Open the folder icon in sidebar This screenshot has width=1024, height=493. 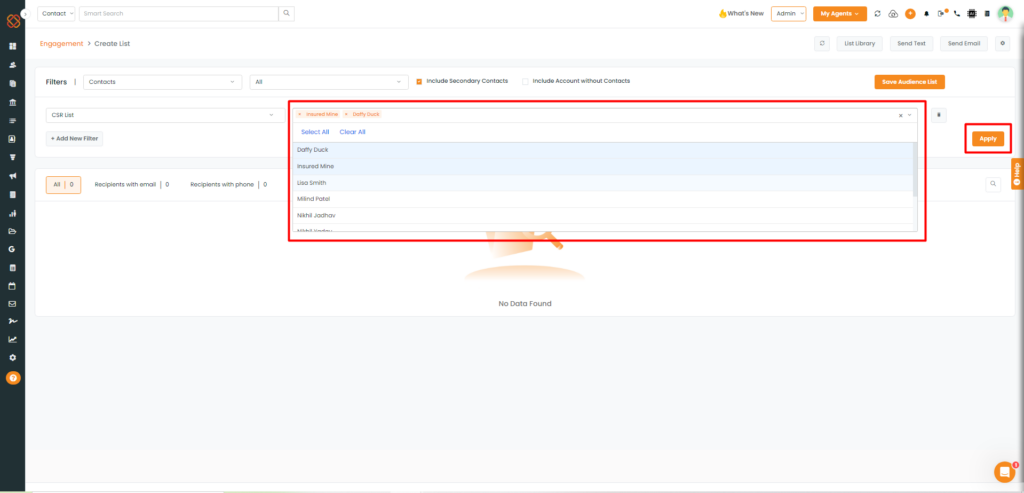coord(12,231)
